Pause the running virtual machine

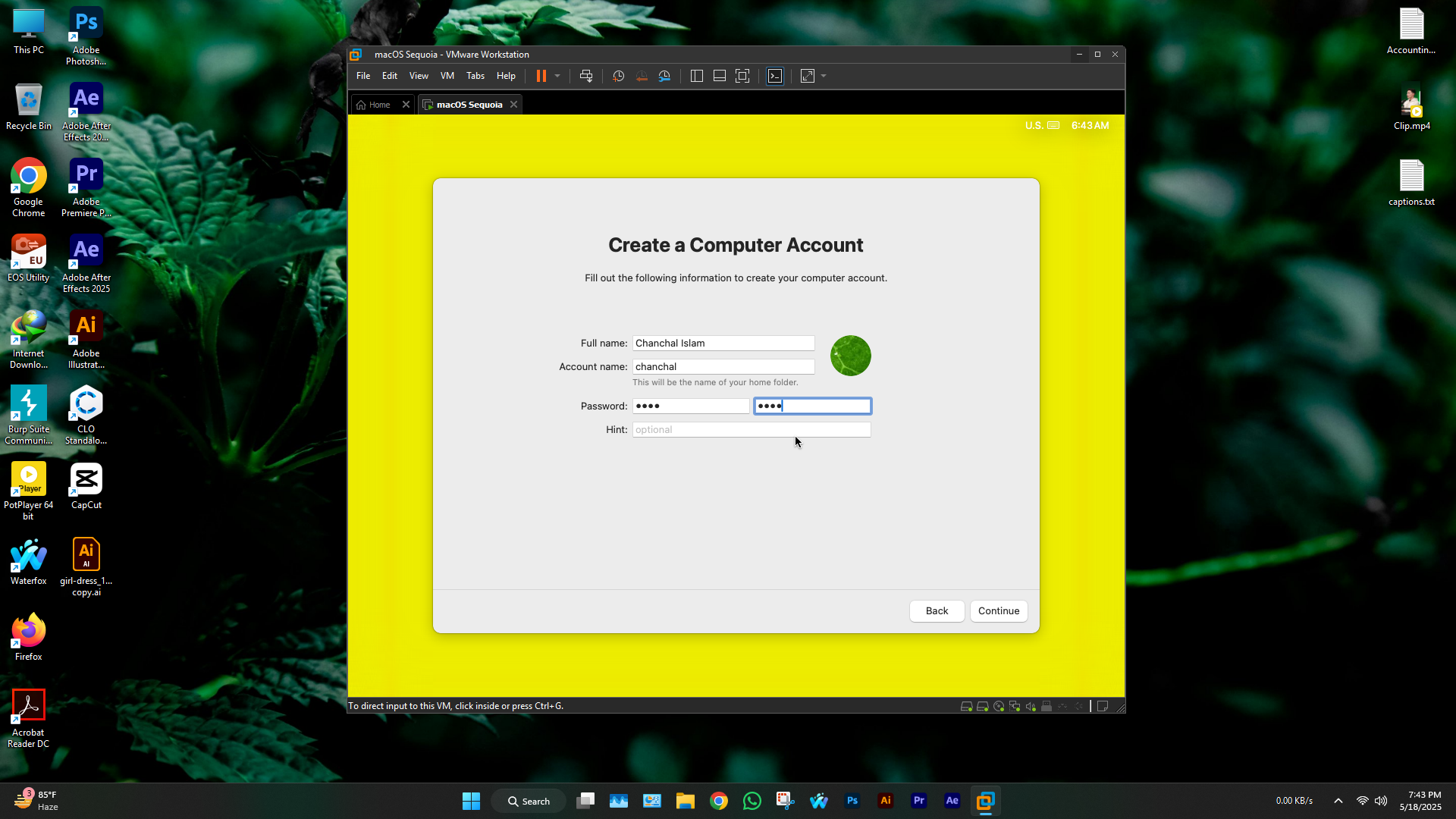pos(541,76)
